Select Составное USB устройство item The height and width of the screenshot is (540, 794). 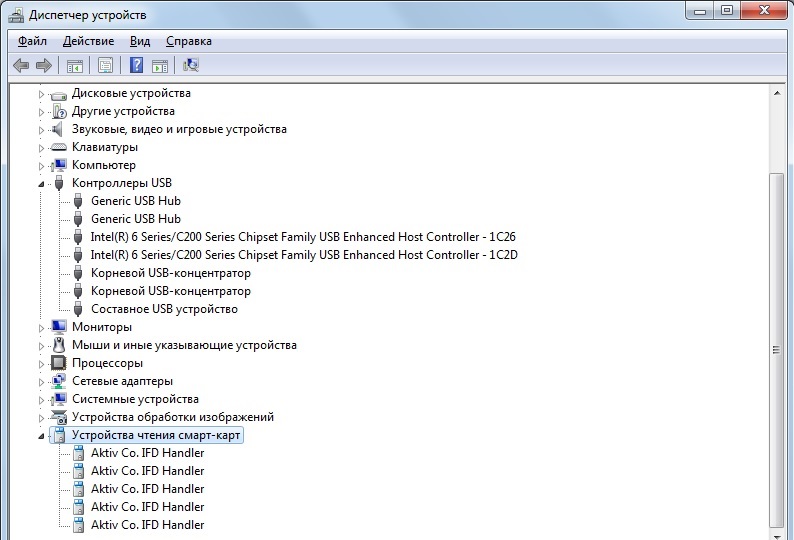click(164, 309)
